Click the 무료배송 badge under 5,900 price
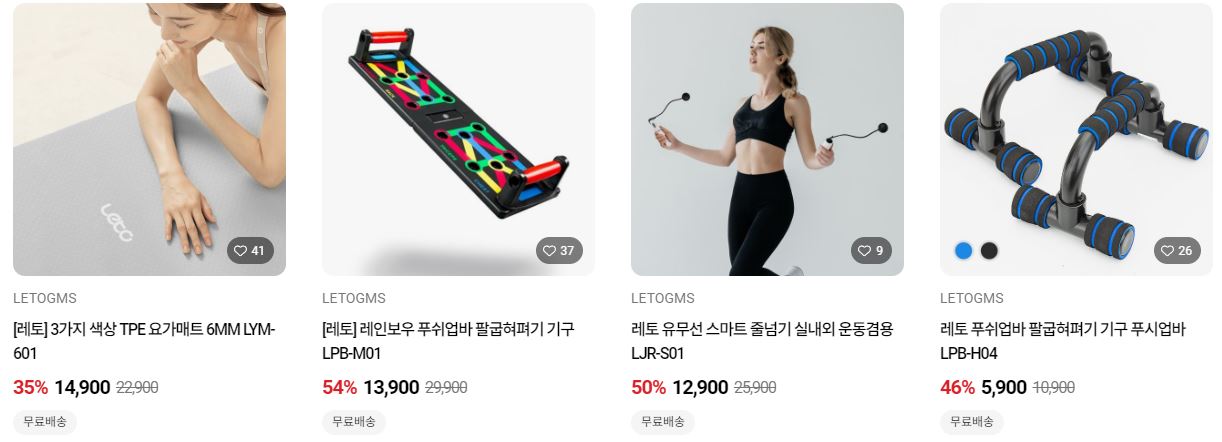Screen dimensions: 1222x442 tap(972, 422)
